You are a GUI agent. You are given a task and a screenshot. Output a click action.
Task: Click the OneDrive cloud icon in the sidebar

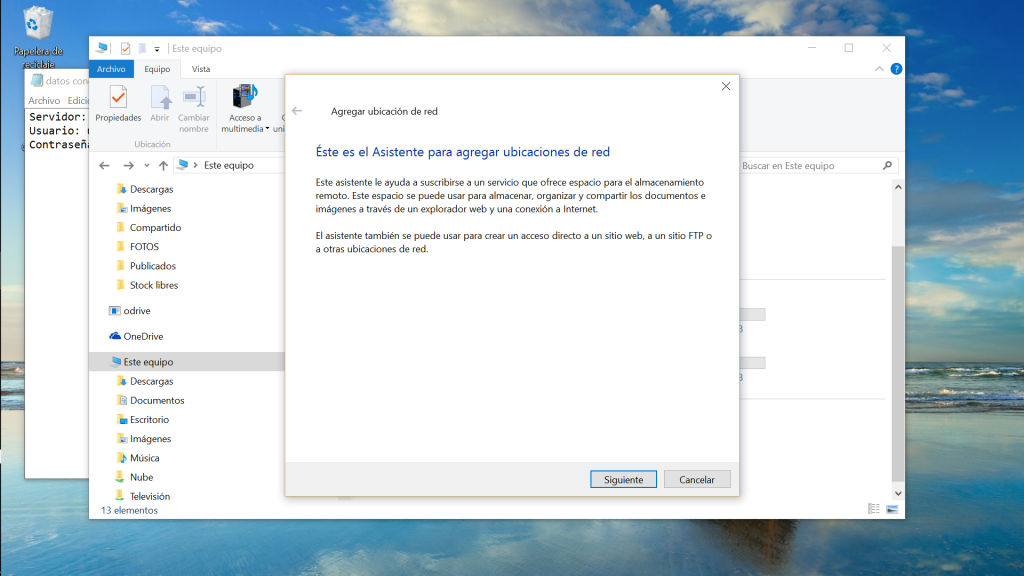(x=115, y=337)
